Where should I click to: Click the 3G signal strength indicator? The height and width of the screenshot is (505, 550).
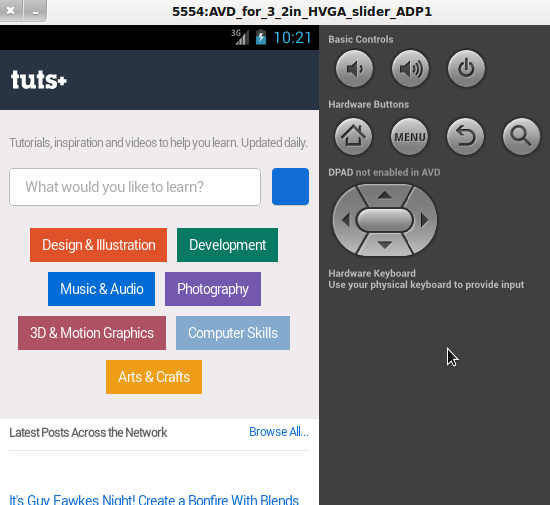(240, 37)
